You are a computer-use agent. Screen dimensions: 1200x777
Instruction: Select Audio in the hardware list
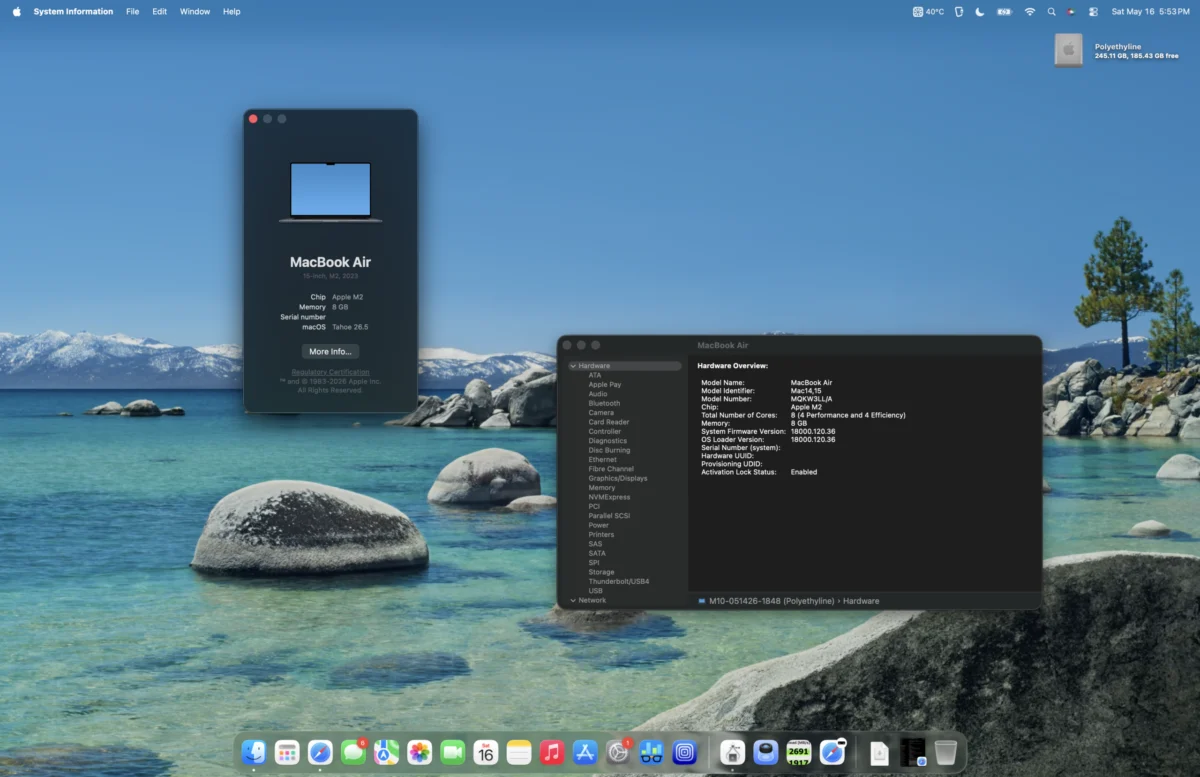(598, 394)
